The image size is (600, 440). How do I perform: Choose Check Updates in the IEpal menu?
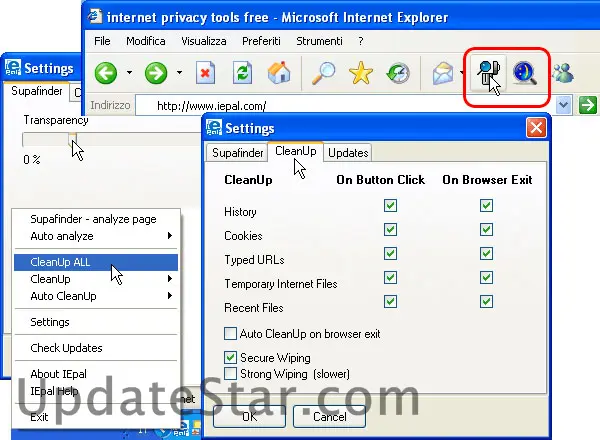click(96, 348)
